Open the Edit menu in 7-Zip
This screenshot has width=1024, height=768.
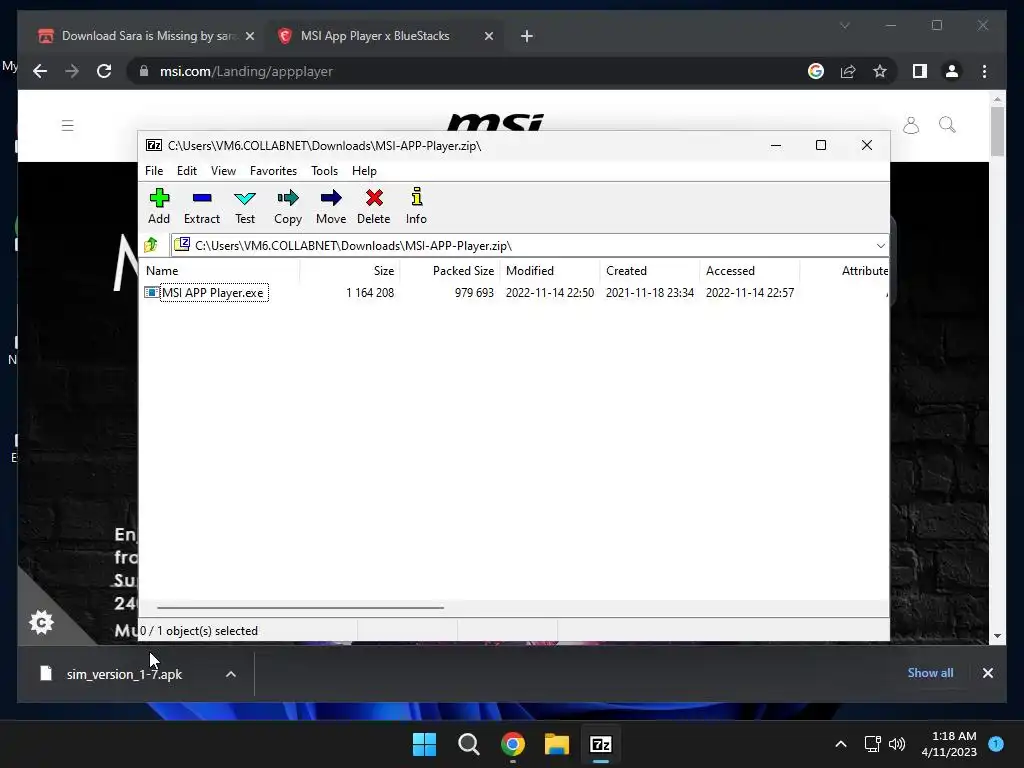(x=187, y=170)
